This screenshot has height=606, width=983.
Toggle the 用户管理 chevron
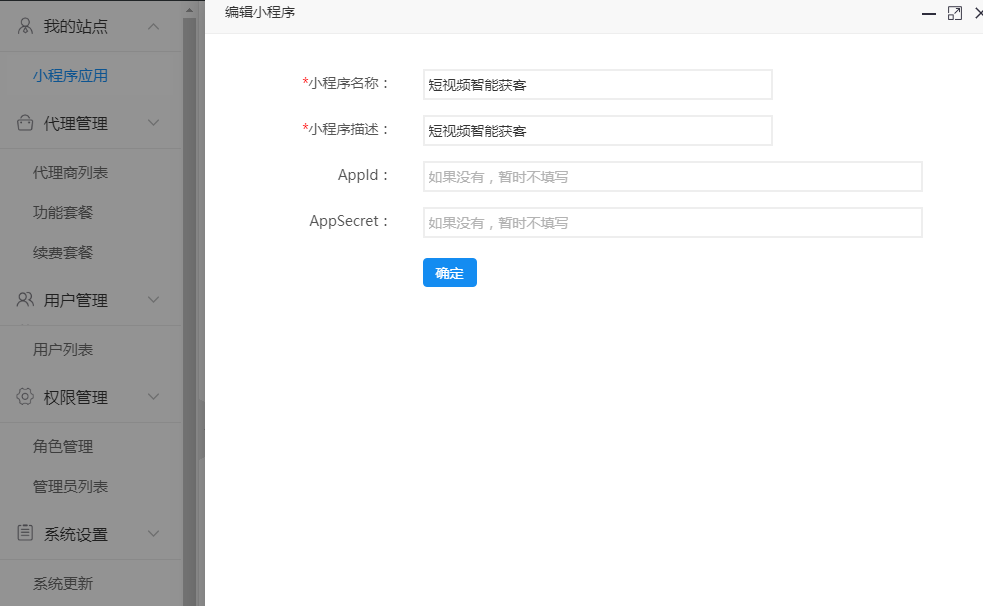[x=154, y=300]
